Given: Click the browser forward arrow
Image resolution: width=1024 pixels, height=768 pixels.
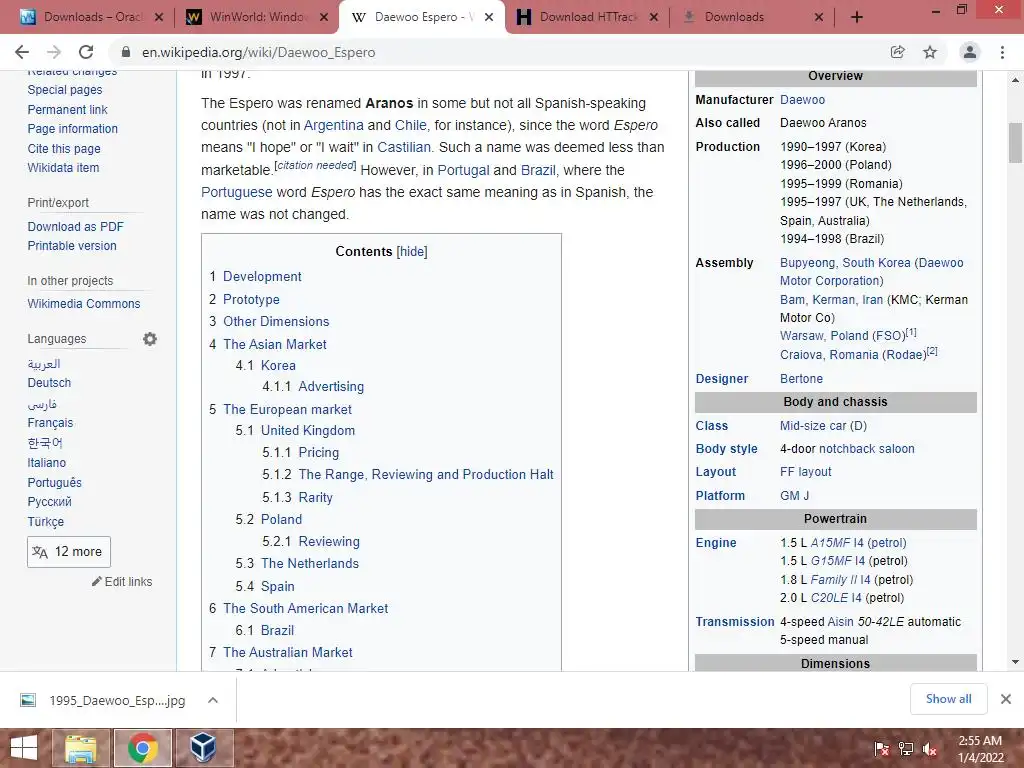Looking at the screenshot, I should pyautogui.click(x=54, y=52).
